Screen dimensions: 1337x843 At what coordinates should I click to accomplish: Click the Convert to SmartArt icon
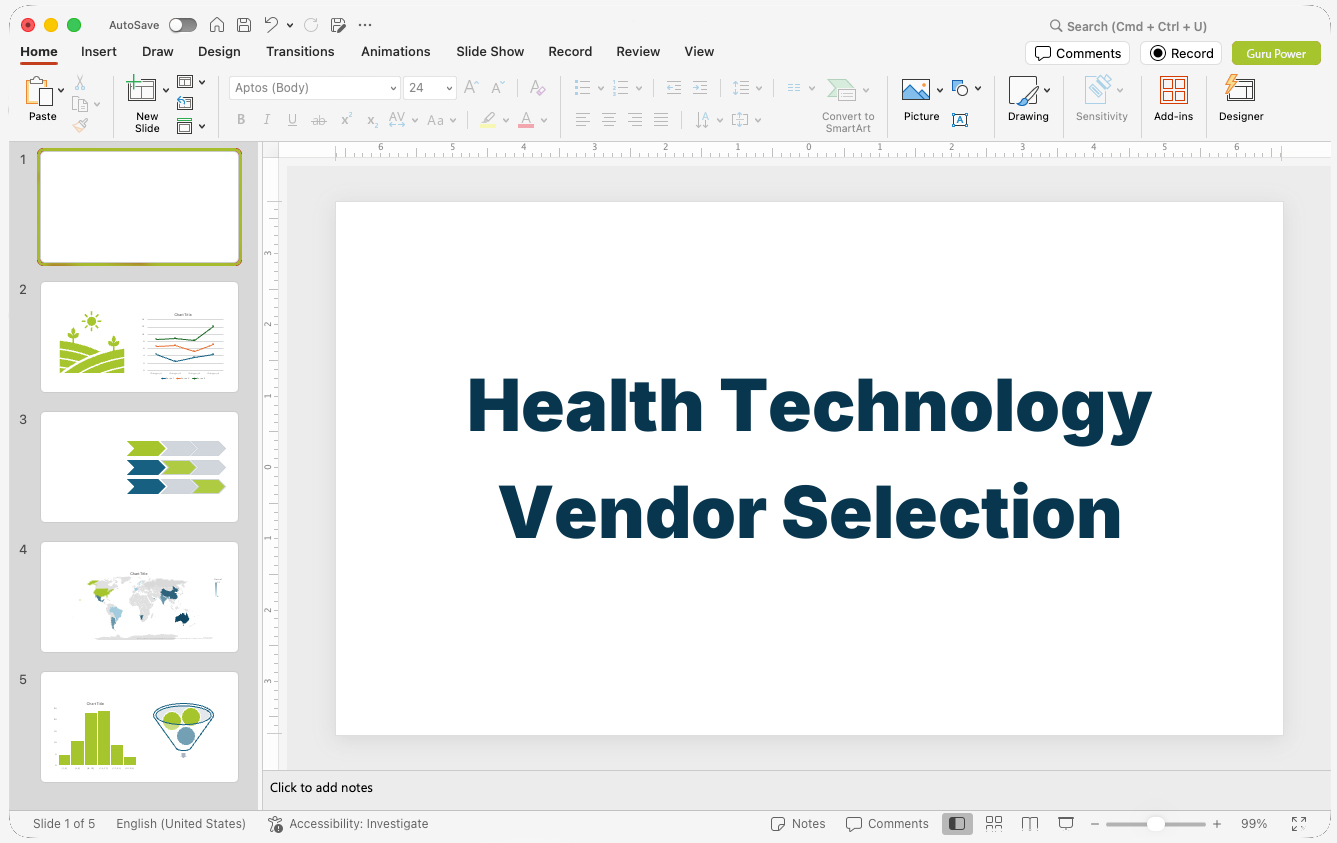842,90
